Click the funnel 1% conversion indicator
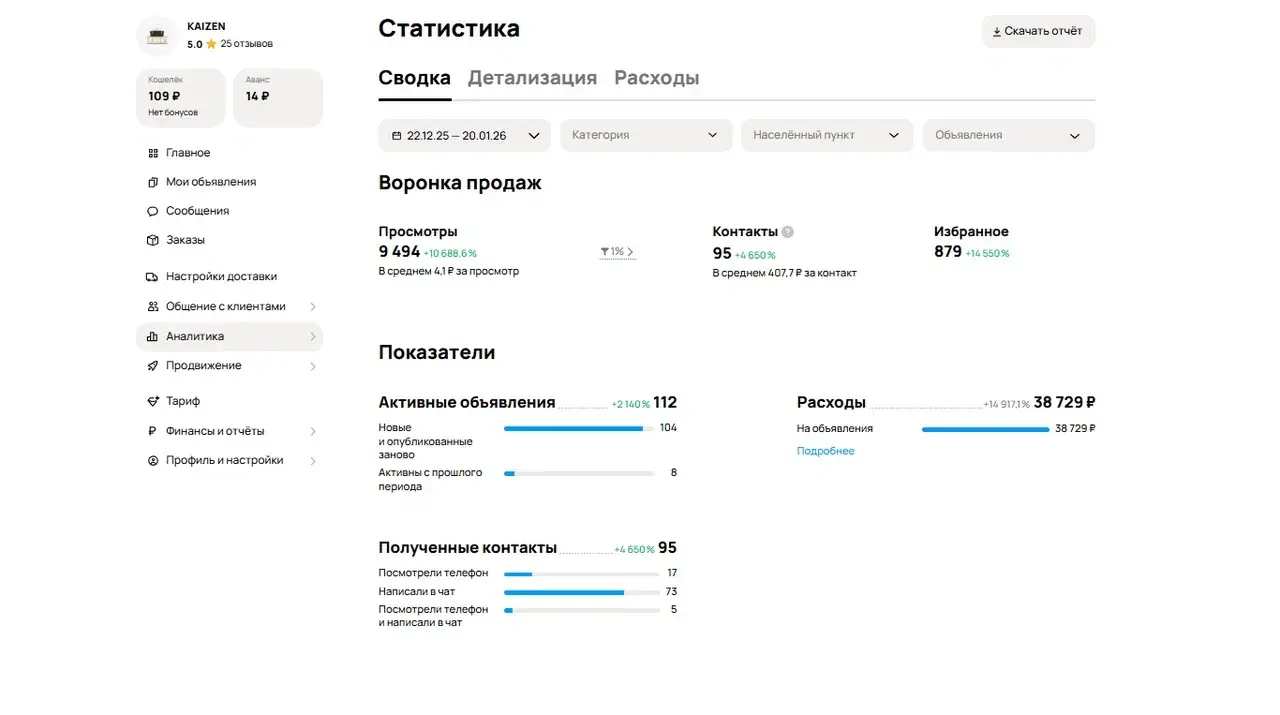The width and height of the screenshot is (1280, 715). tap(617, 252)
